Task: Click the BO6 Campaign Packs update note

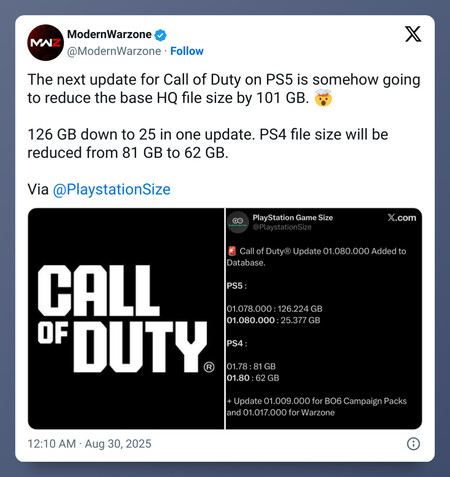Action: coord(317,407)
